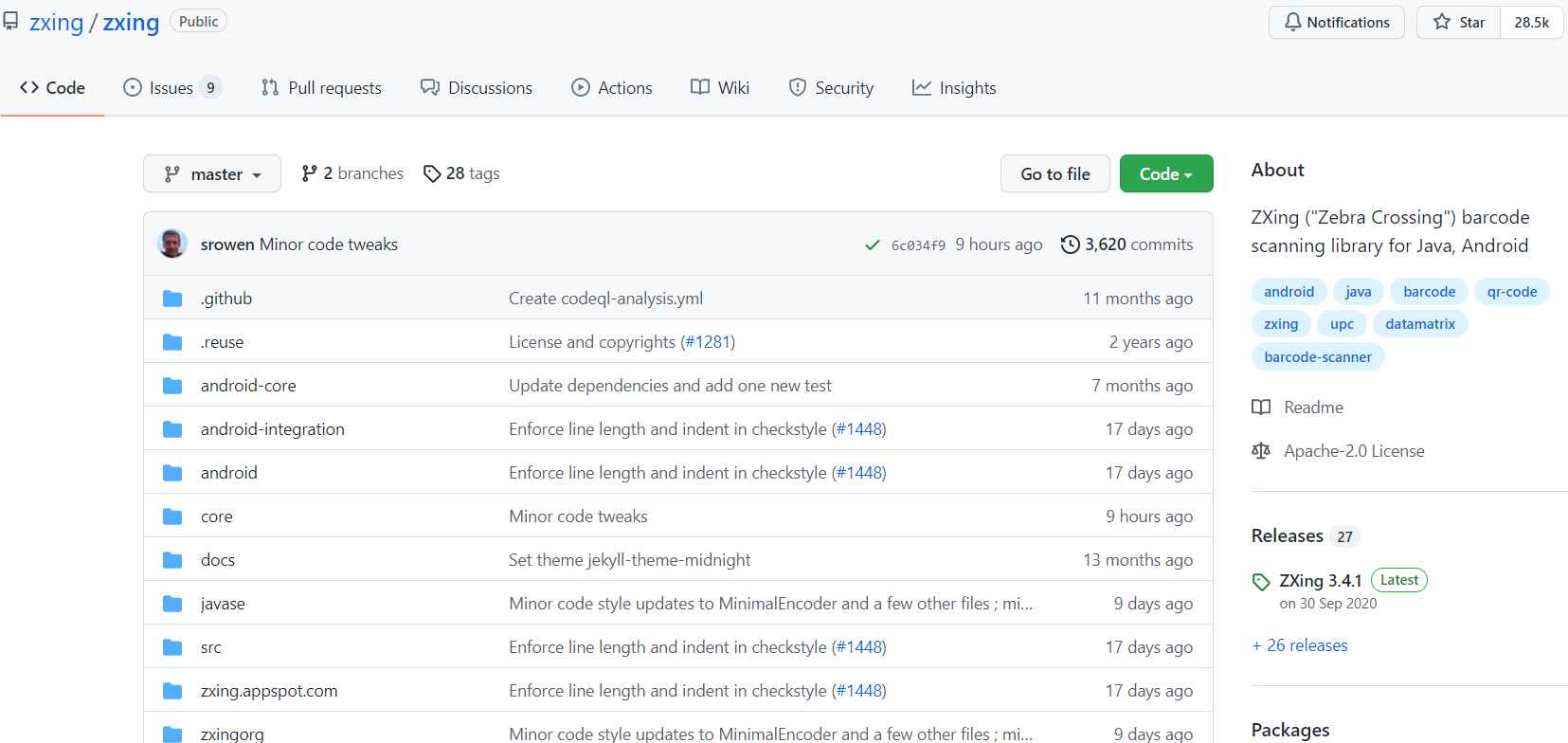
Task: Open #1448 link in android-integration row
Action: (859, 429)
